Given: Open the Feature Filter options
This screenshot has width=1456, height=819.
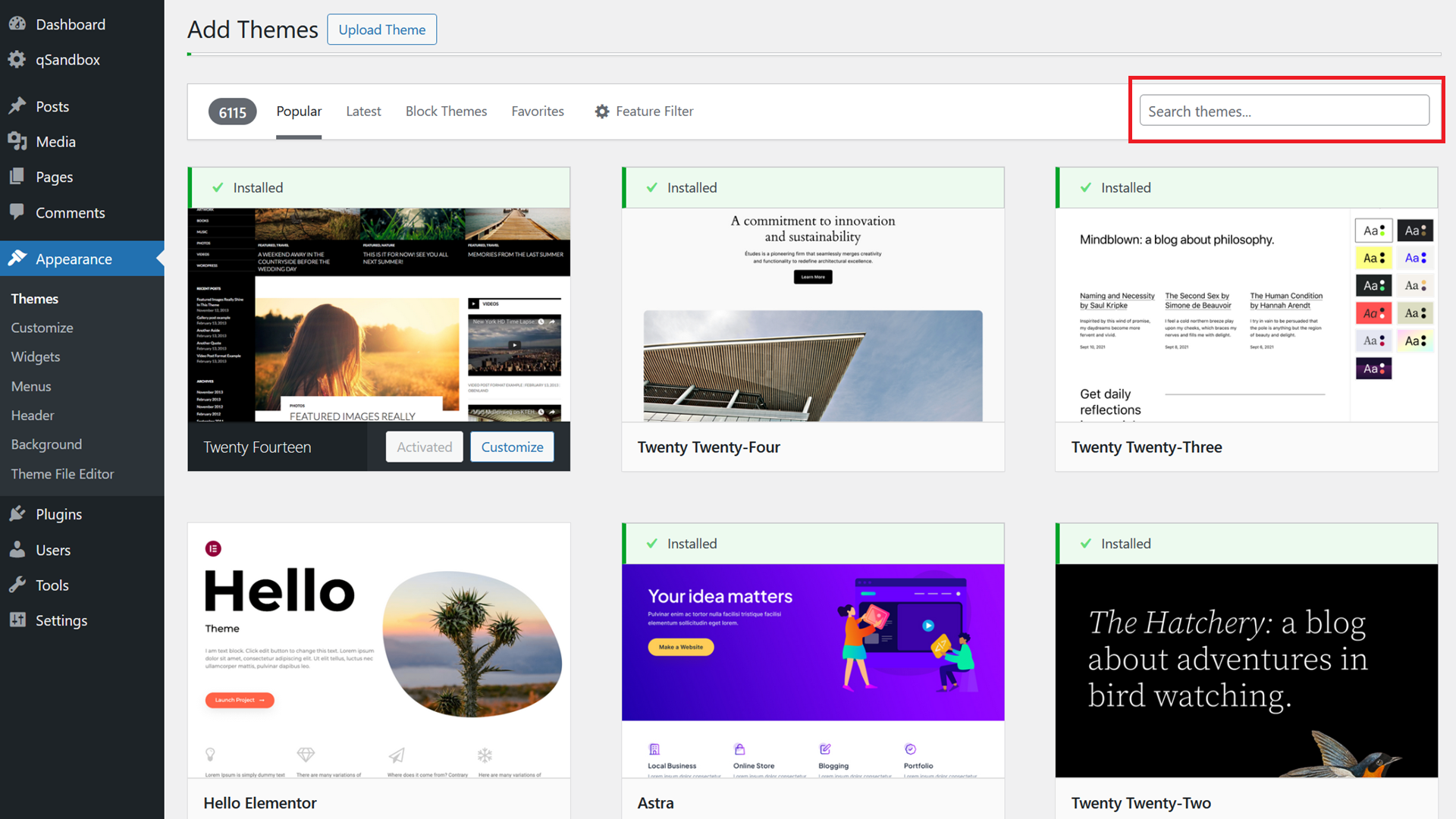Looking at the screenshot, I should [644, 111].
